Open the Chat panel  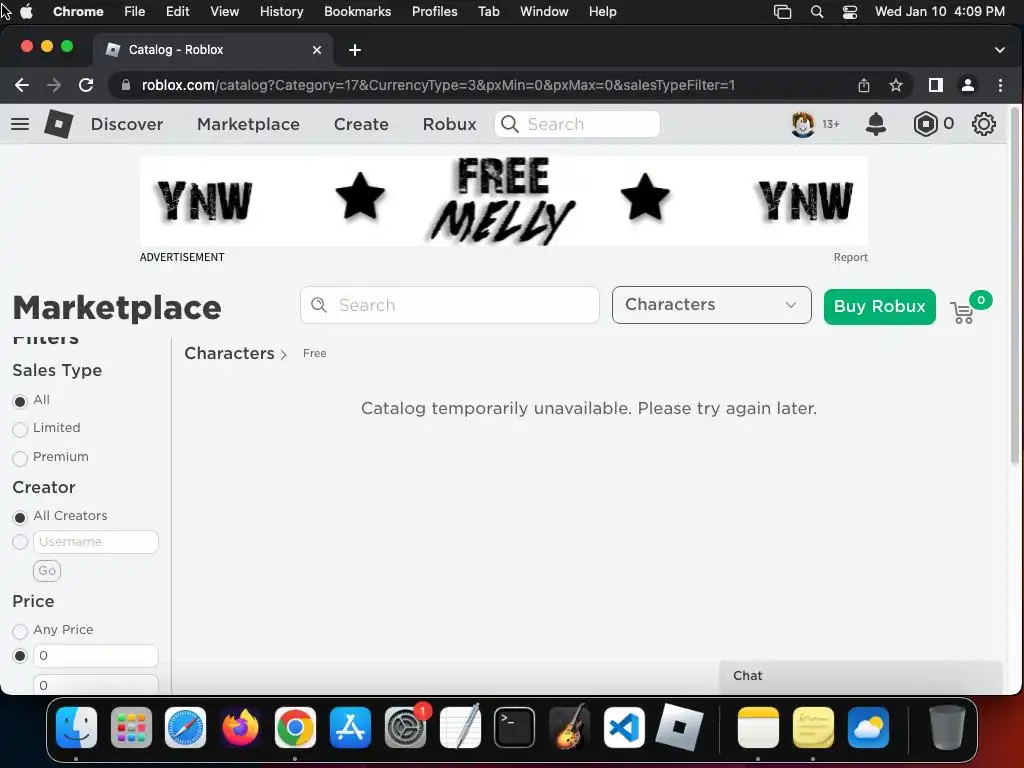[x=861, y=677]
